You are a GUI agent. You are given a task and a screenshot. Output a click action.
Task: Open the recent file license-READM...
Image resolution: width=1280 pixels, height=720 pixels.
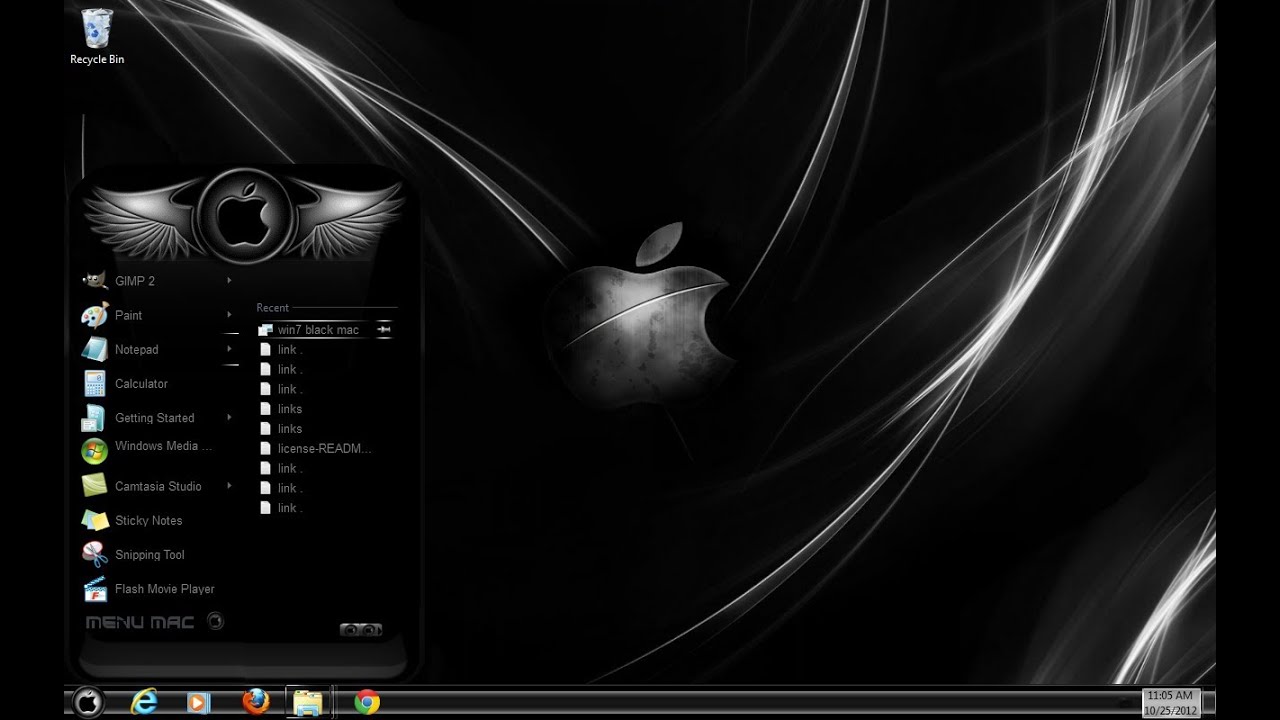324,449
